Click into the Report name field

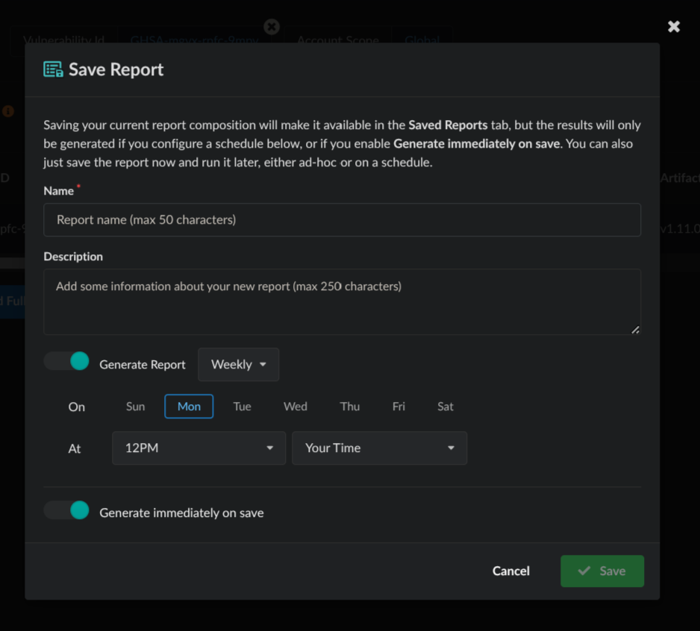(x=341, y=220)
